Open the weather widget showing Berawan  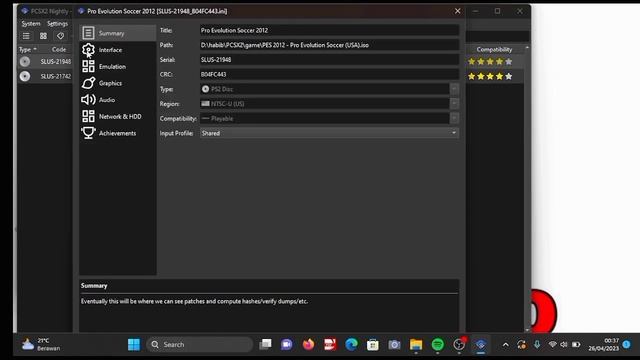pyautogui.click(x=41, y=344)
